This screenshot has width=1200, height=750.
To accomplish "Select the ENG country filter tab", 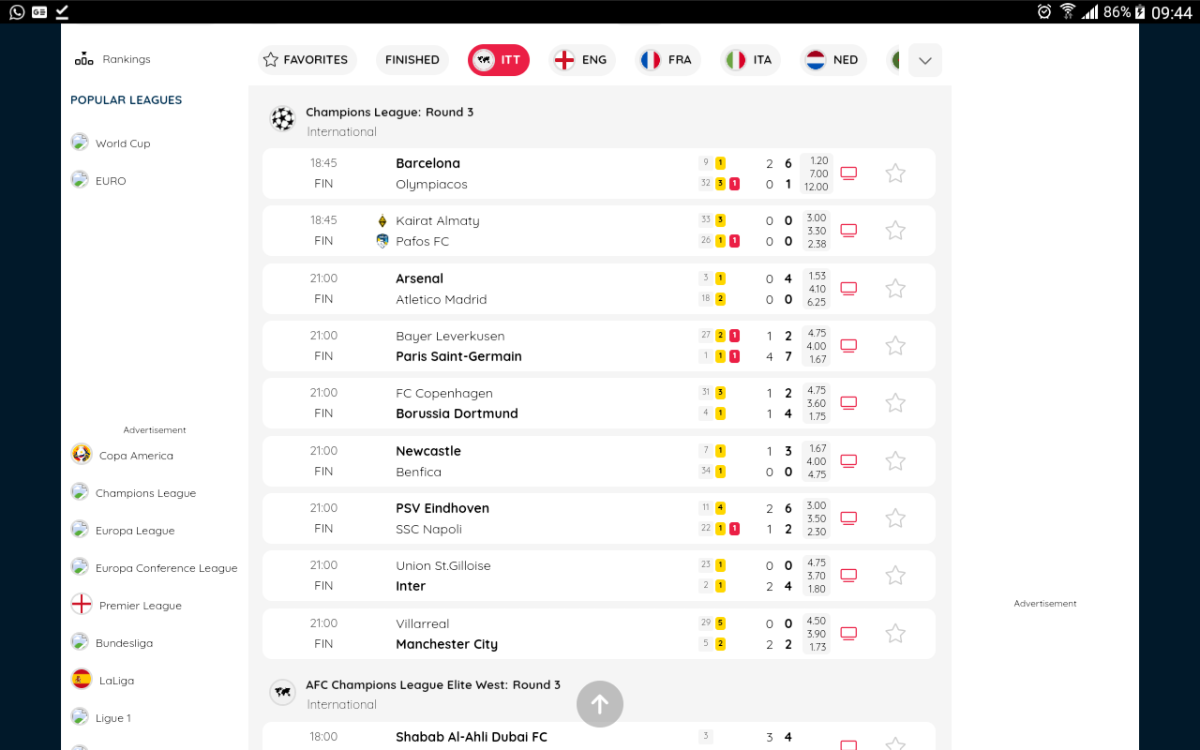I will point(582,60).
